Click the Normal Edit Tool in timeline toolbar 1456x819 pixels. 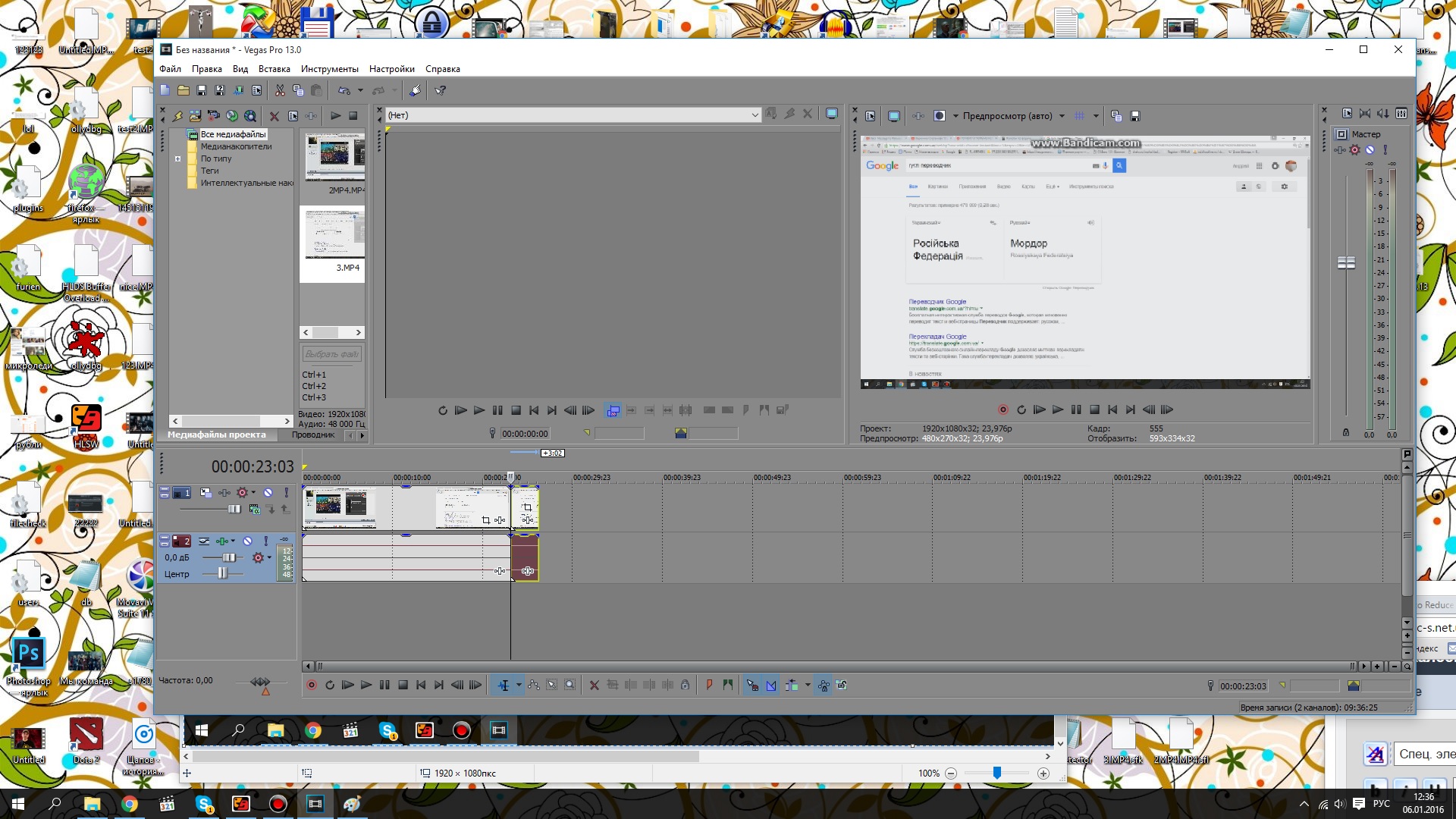(x=503, y=686)
